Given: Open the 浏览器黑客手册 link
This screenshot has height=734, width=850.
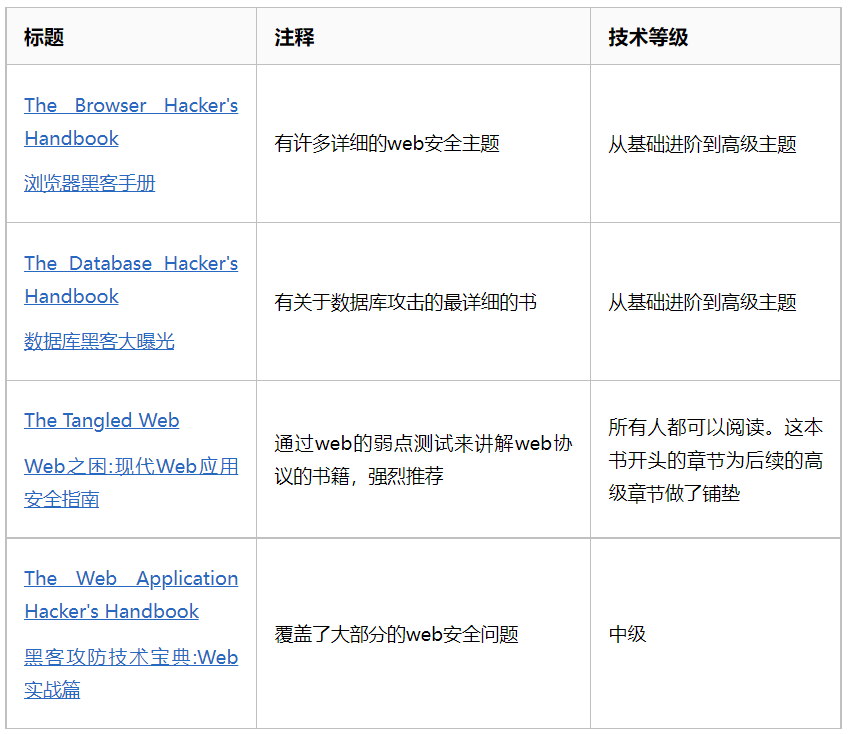Looking at the screenshot, I should [89, 183].
